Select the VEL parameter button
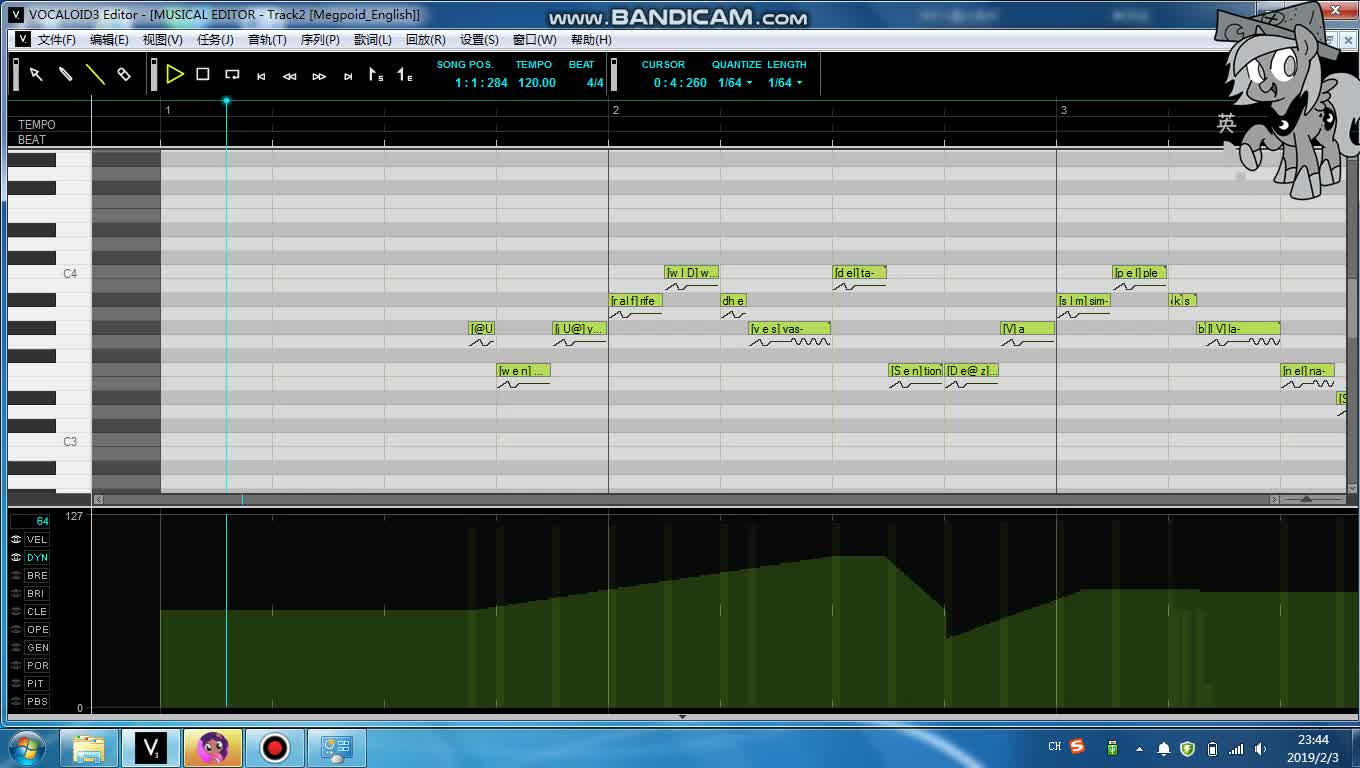Screen dimensions: 1360x768 [x=37, y=540]
